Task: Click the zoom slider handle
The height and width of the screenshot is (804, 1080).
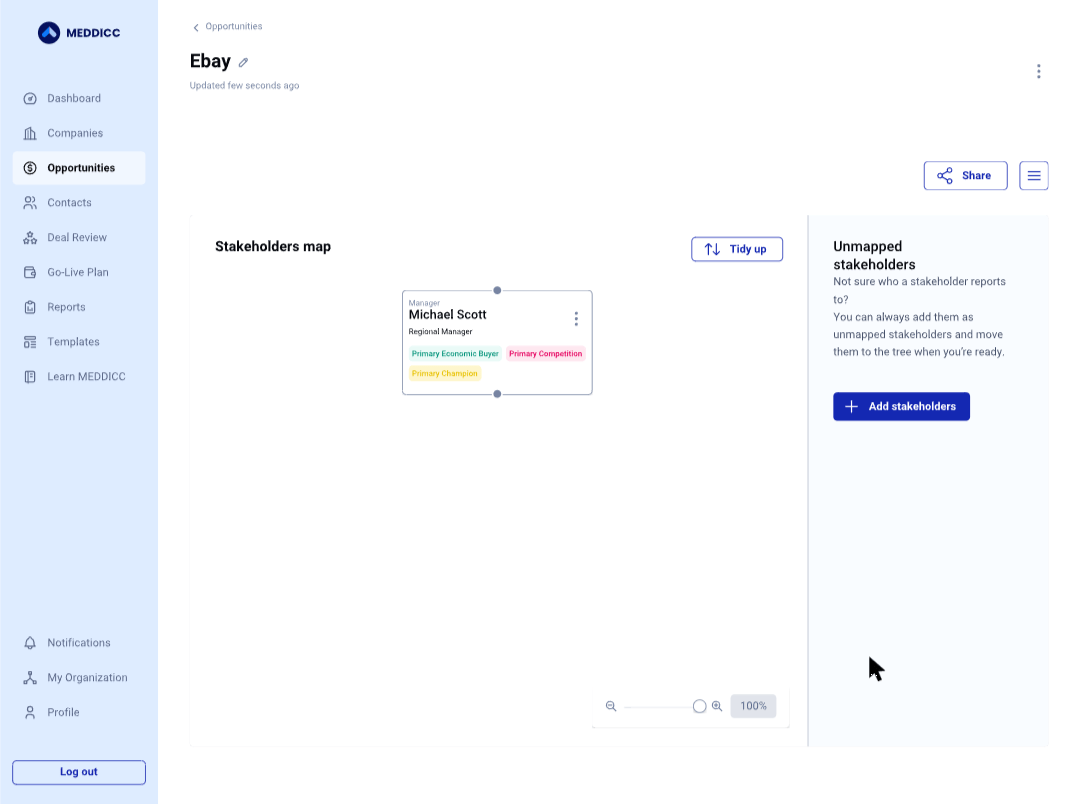Action: pyautogui.click(x=699, y=706)
